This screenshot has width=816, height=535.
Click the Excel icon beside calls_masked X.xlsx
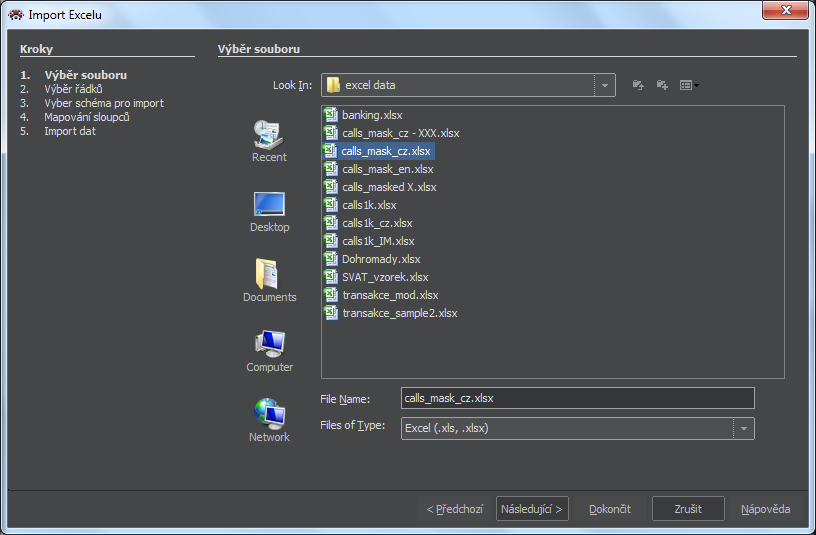click(330, 187)
